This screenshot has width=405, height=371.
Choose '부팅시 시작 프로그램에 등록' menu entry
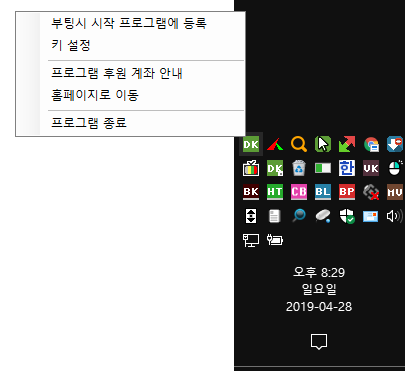(x=130, y=23)
